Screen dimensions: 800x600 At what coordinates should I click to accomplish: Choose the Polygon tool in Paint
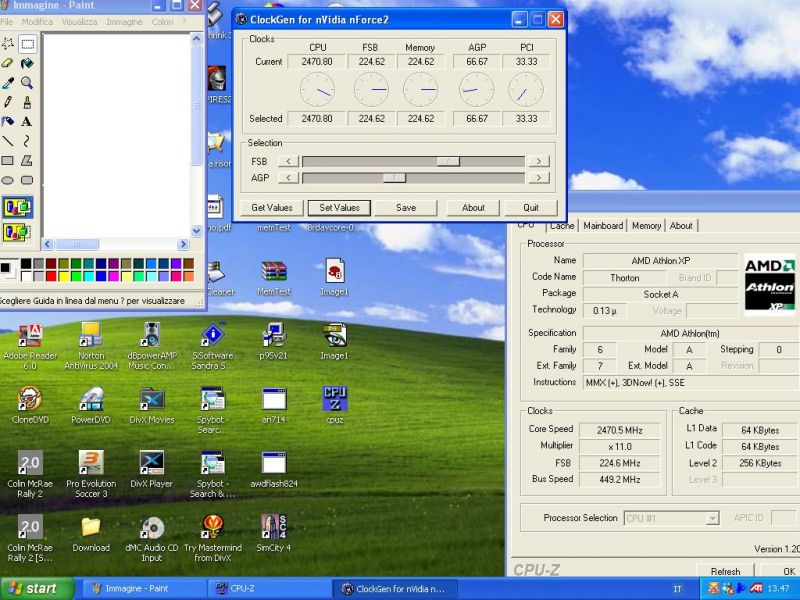tap(28, 161)
